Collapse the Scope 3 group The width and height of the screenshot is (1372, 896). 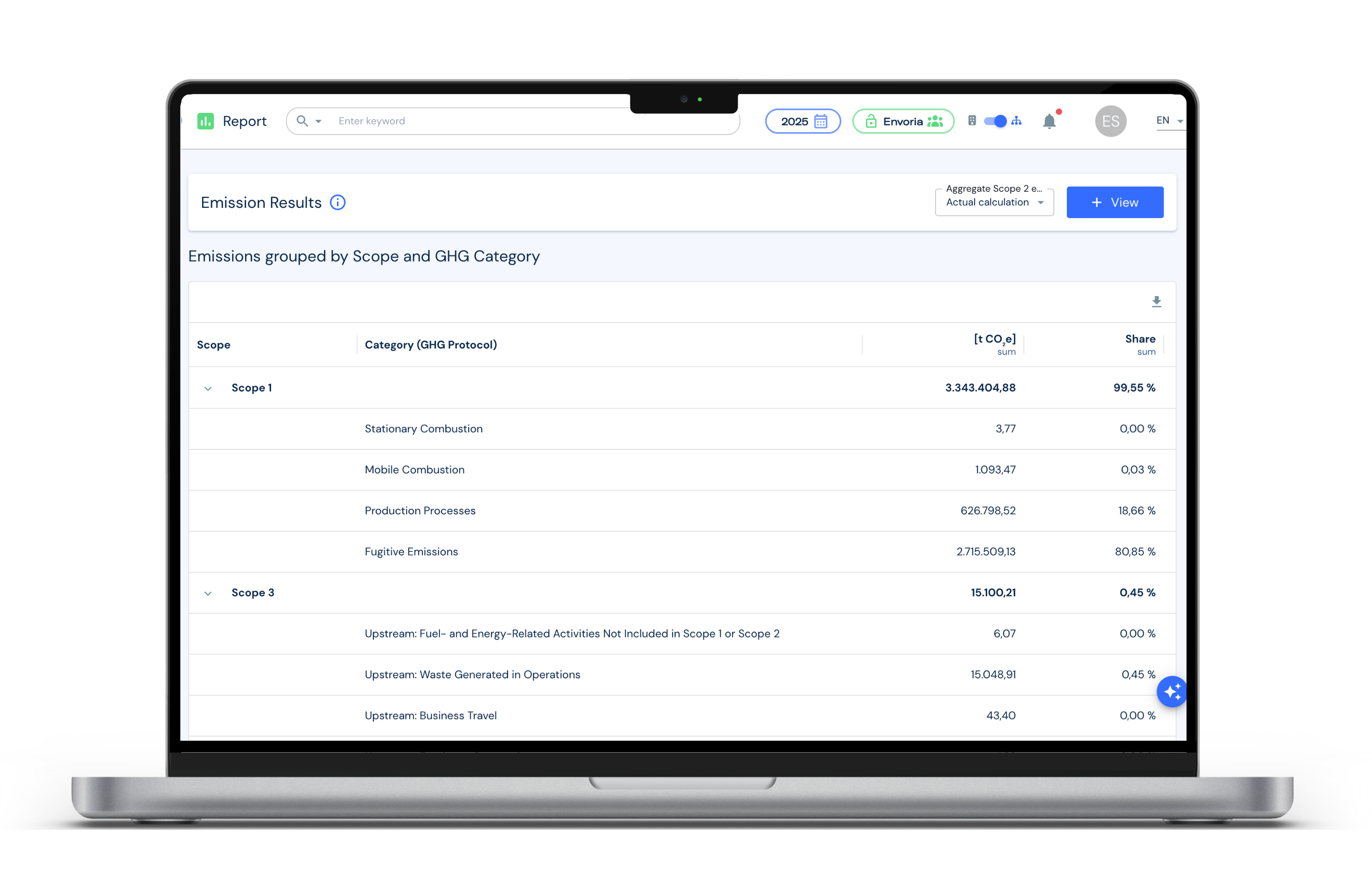208,594
